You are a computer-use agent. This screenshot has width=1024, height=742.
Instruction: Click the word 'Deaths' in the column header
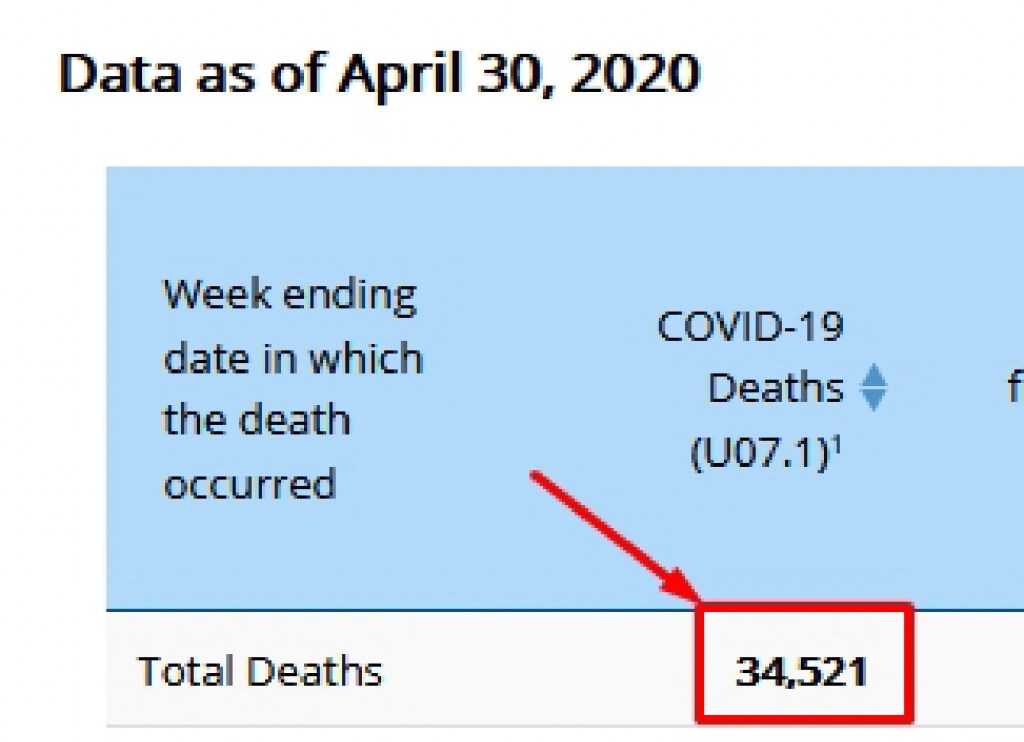point(775,388)
